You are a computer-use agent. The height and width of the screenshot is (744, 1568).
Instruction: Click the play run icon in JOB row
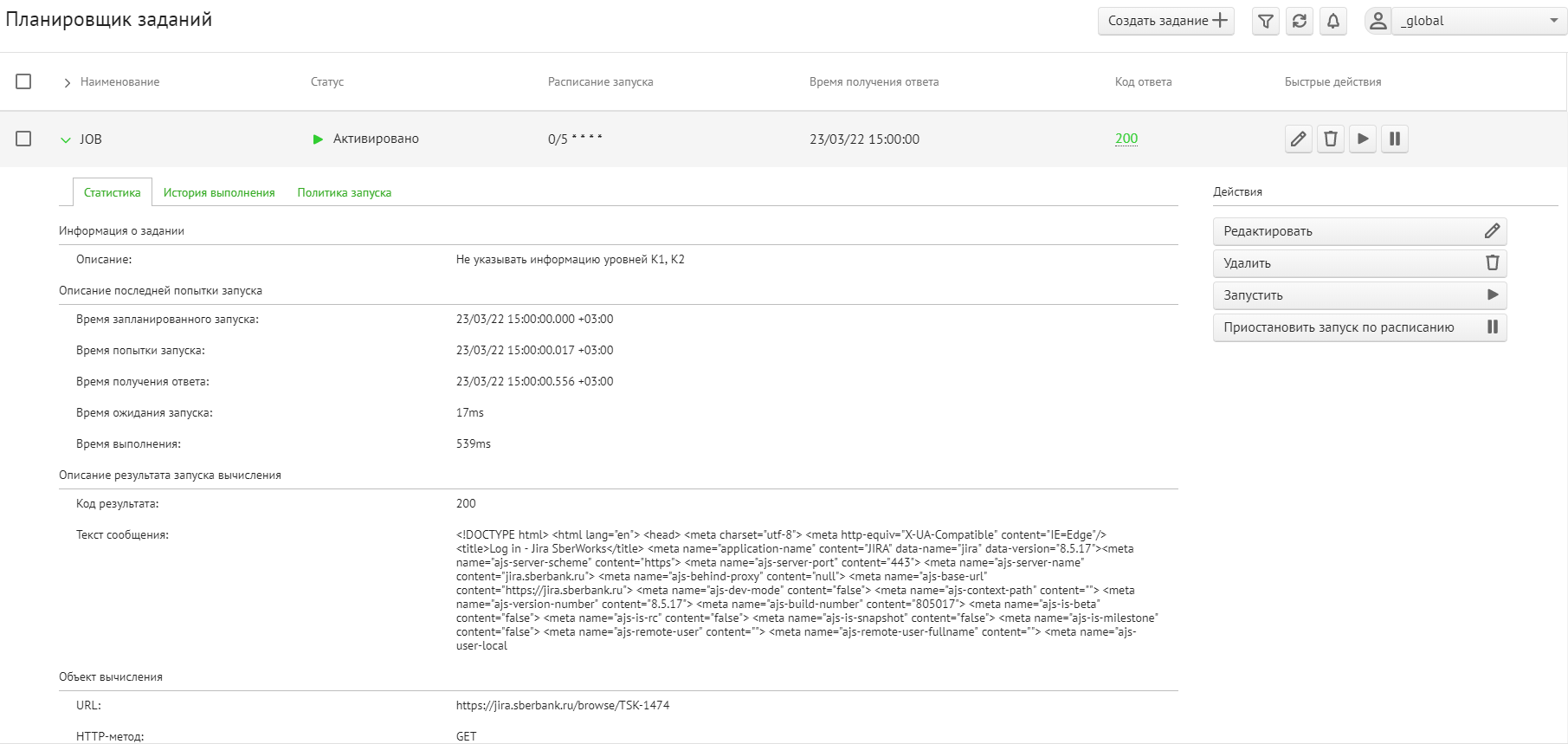click(x=1363, y=139)
